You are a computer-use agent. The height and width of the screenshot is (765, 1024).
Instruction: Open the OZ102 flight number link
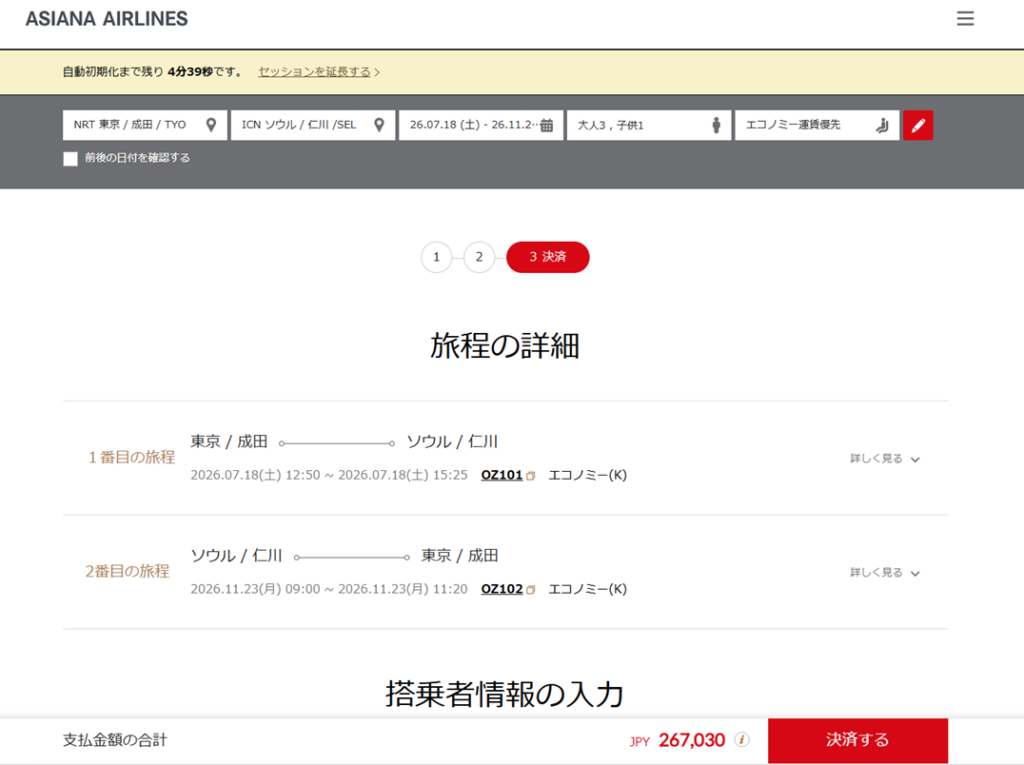tap(502, 589)
